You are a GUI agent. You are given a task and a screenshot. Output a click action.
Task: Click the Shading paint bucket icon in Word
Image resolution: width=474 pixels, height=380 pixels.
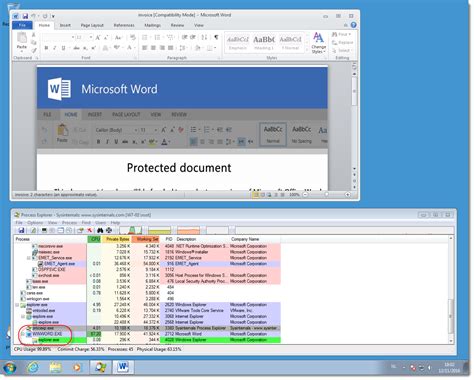click(x=199, y=48)
